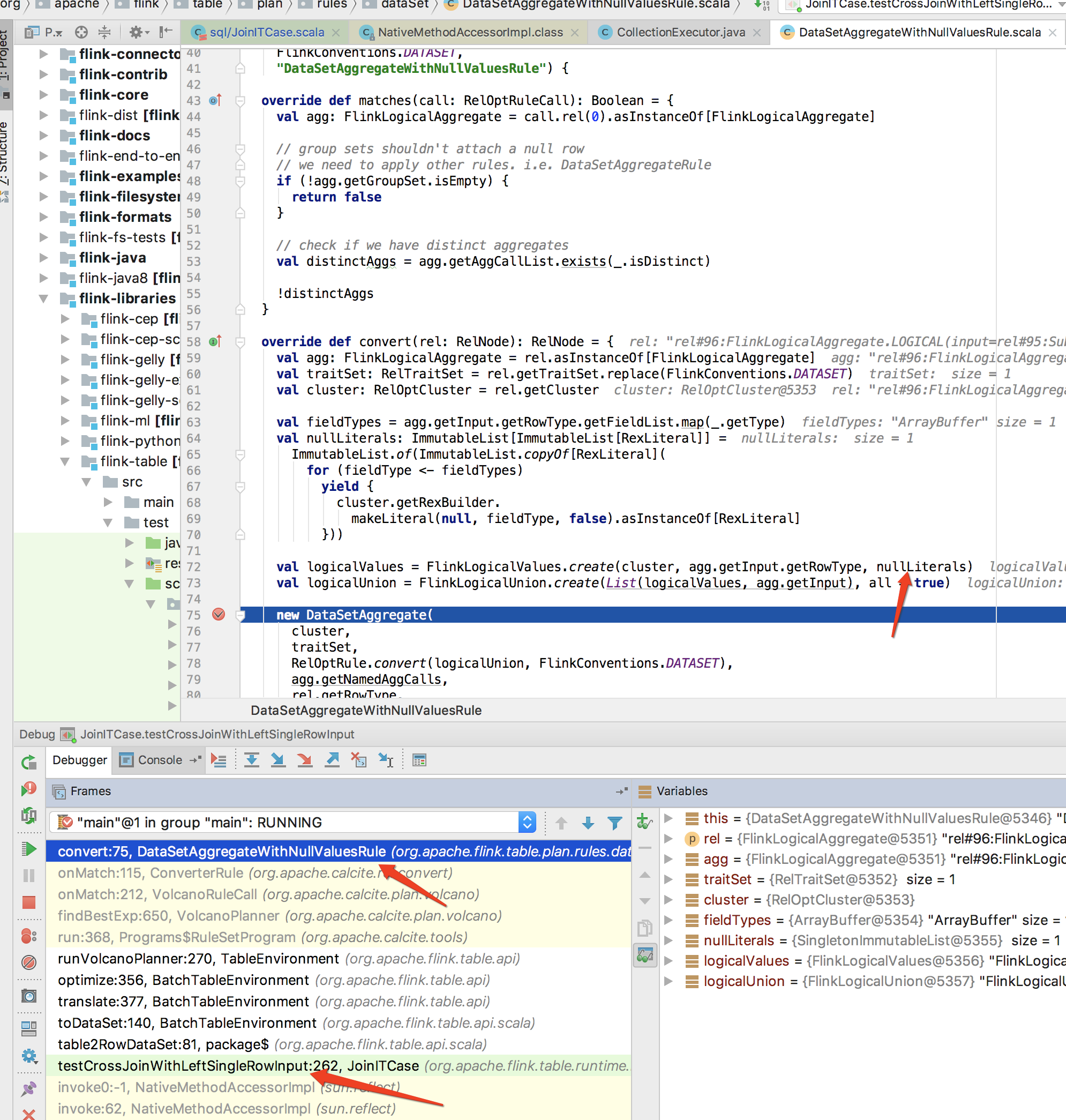
Task: Expand the nullLiterals variable node
Action: 669,940
